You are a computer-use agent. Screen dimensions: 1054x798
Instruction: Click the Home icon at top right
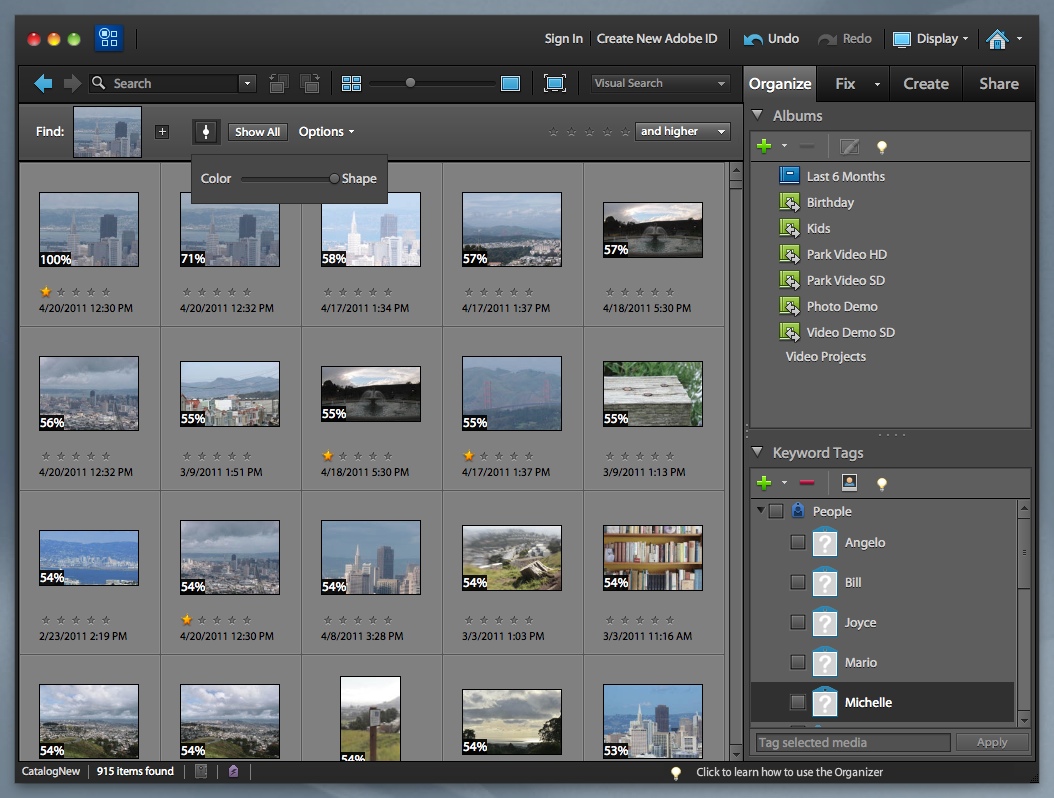(996, 39)
